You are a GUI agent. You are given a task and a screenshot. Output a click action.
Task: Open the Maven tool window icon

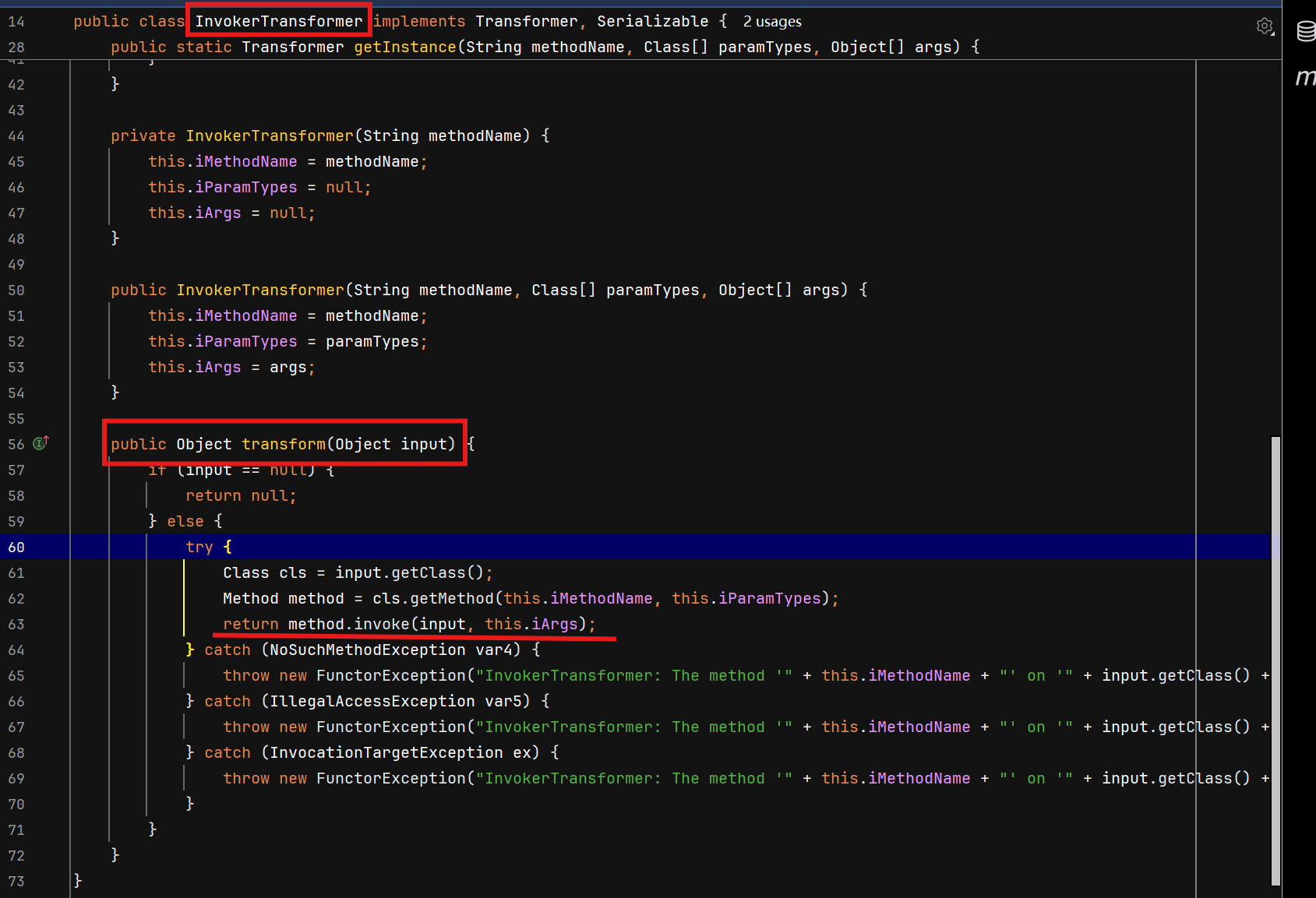click(1304, 77)
